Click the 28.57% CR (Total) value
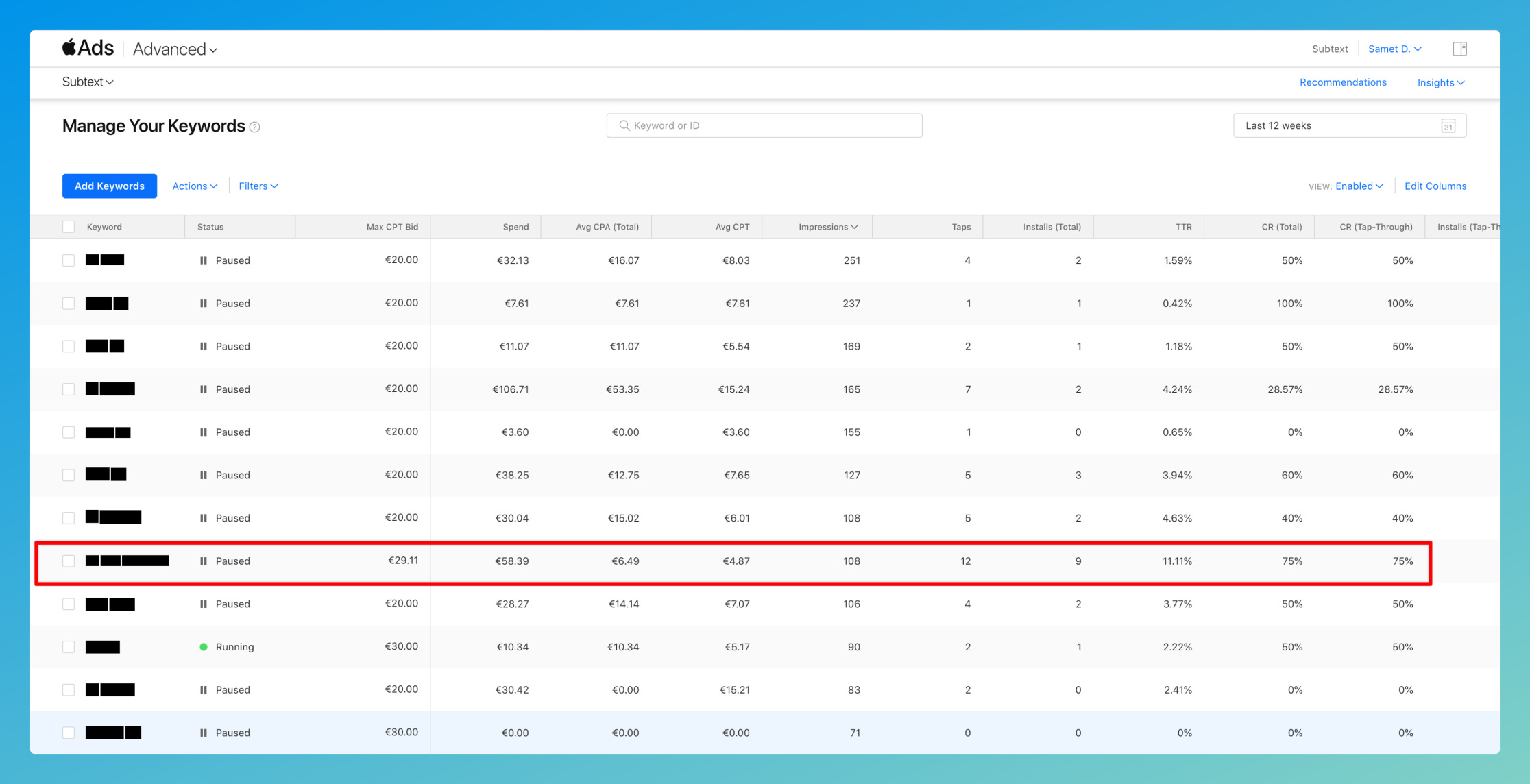This screenshot has height=784, width=1530. (x=1285, y=389)
